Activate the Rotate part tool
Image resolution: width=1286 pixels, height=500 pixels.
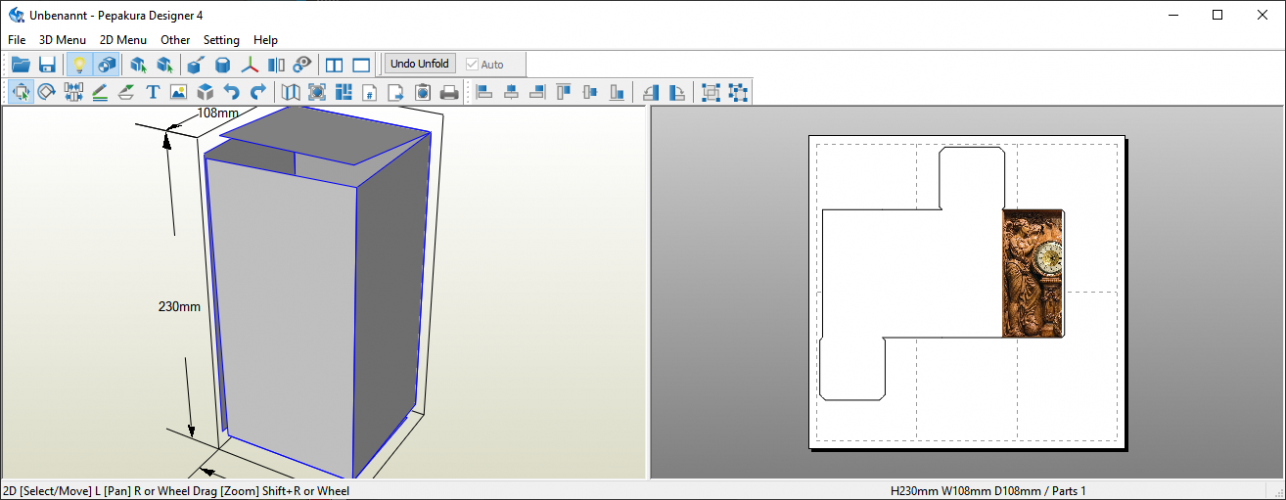point(47,92)
